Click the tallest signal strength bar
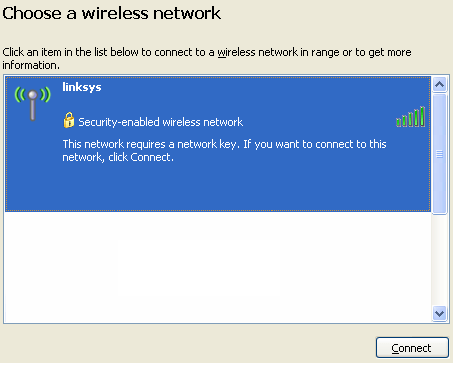Screen dimensions: 455x365 (x=422, y=117)
